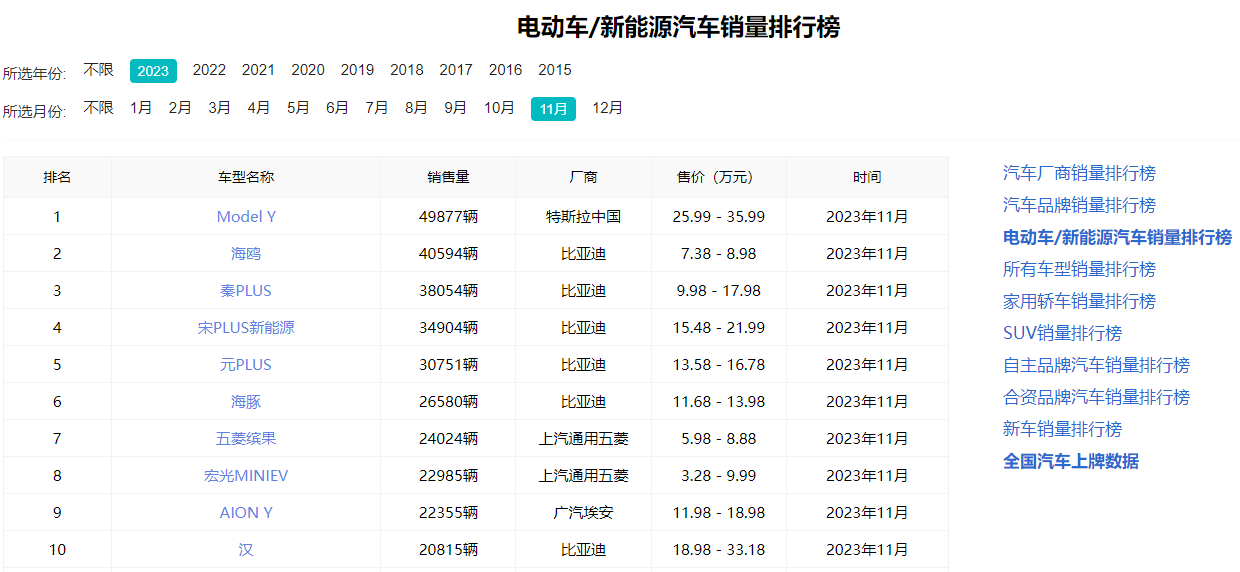Filter by year 2022
The image size is (1240, 572).
(x=209, y=70)
